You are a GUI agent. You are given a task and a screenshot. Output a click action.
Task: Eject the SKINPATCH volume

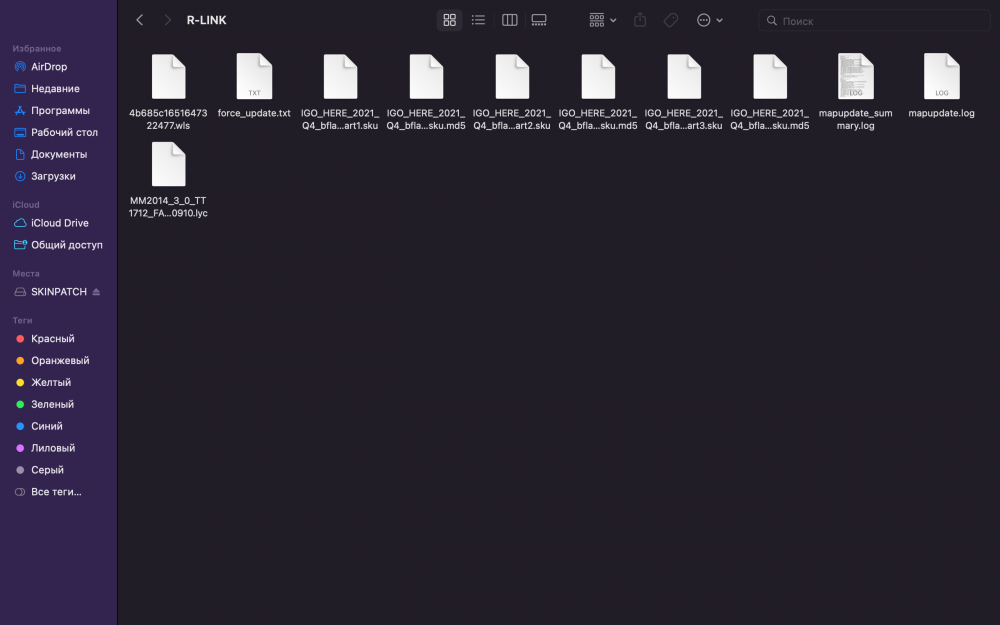click(x=96, y=291)
